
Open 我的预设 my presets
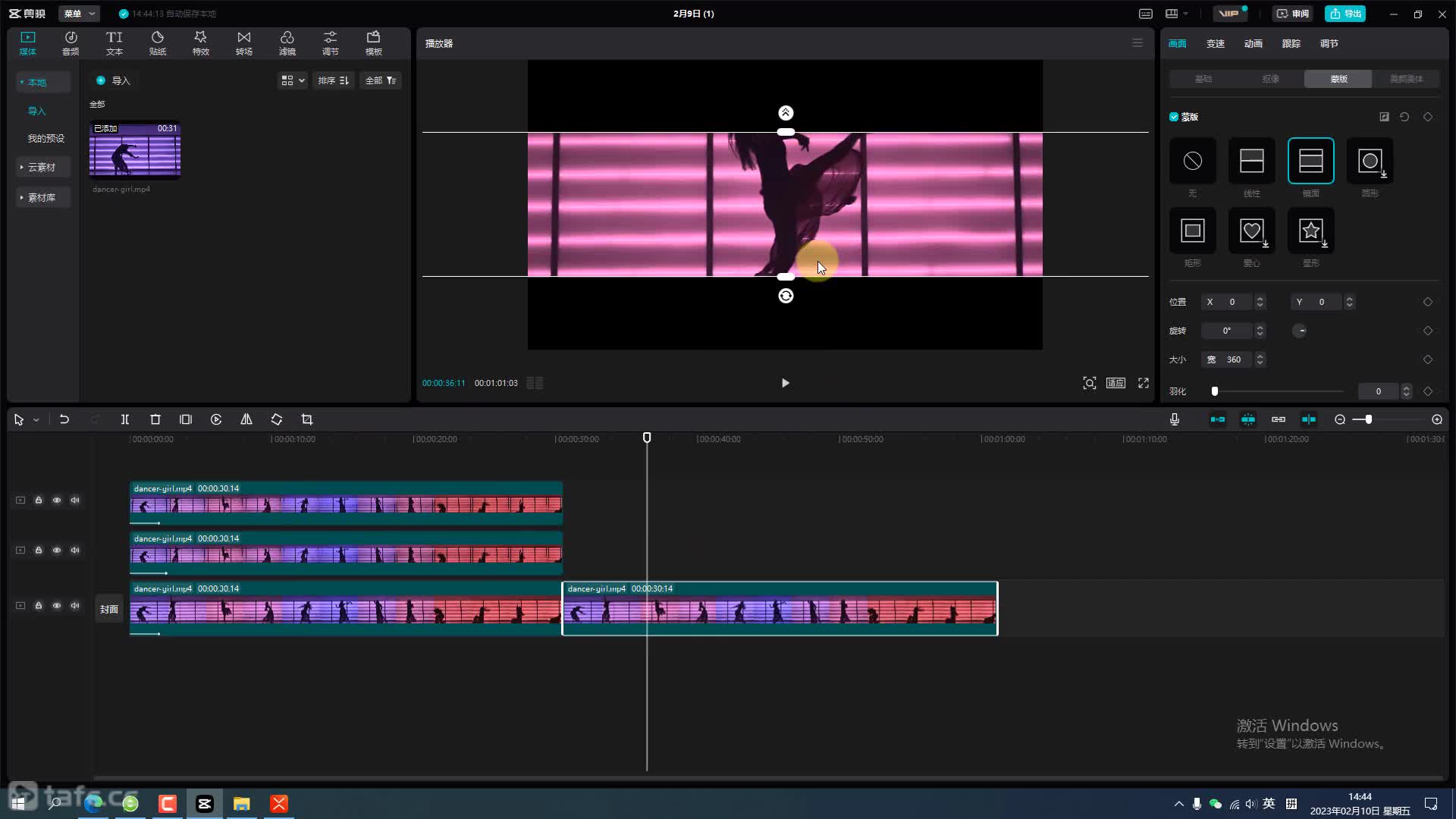tap(46, 138)
